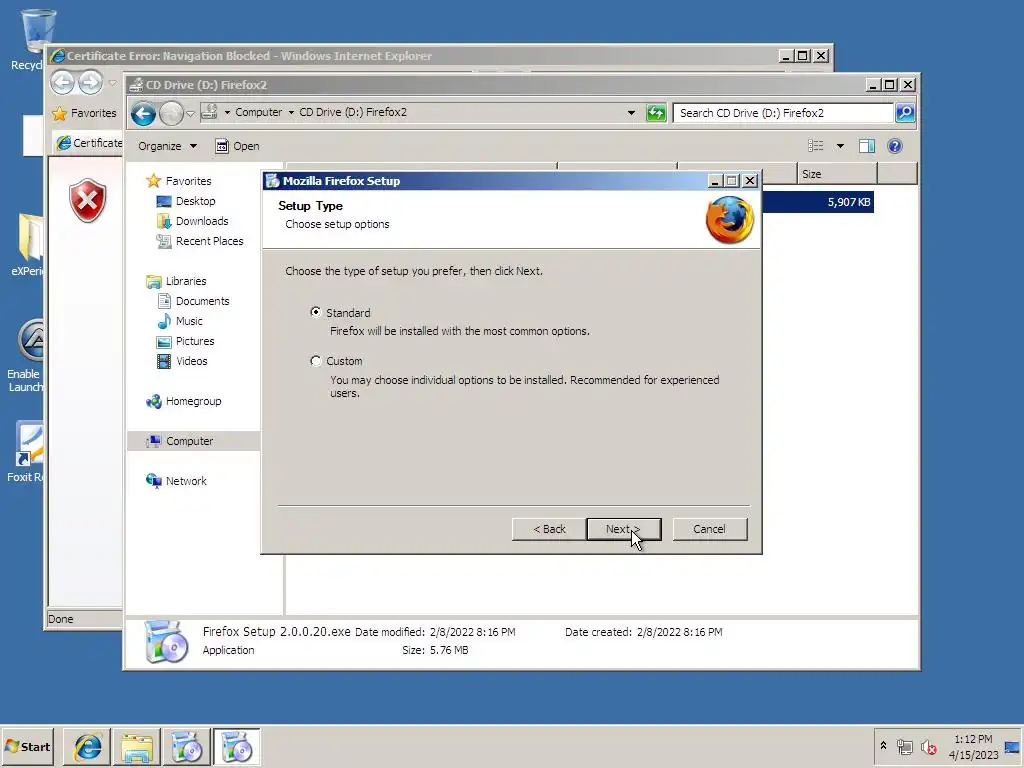Click the 5,907 KB file size cell
1024x768 pixels.
pos(848,202)
